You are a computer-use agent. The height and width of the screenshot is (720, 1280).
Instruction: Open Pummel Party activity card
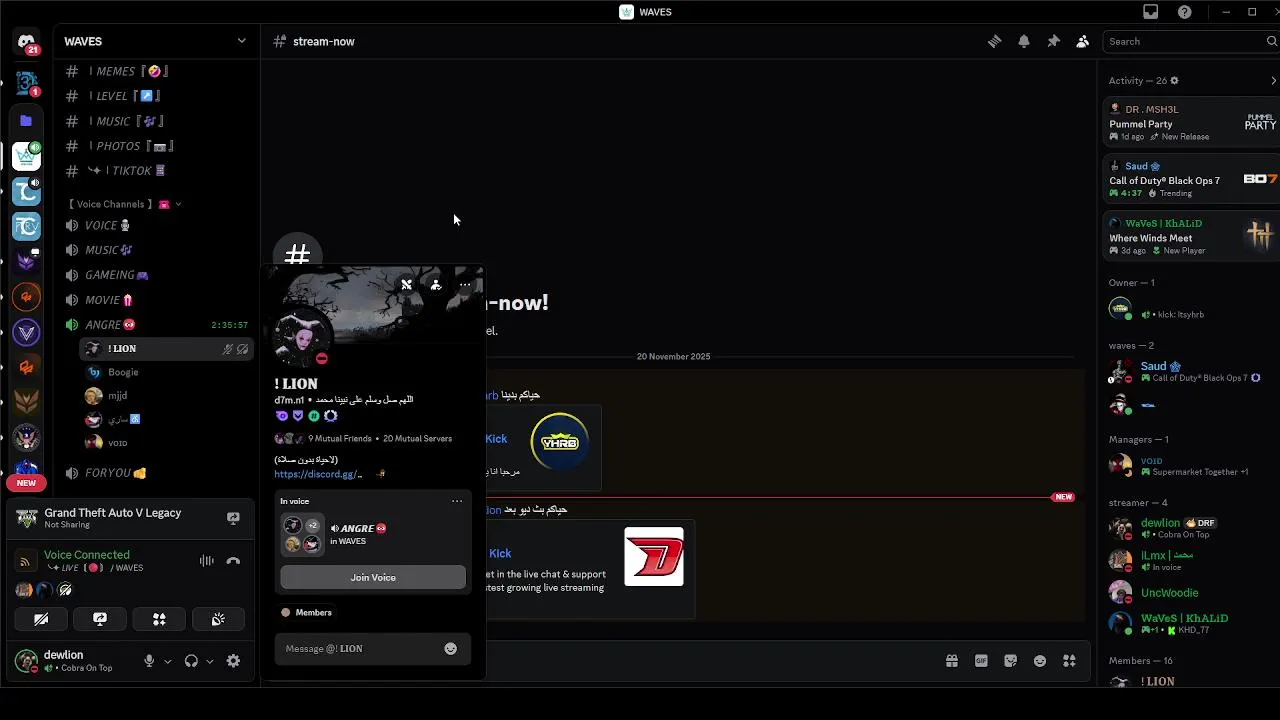[x=1192, y=123]
